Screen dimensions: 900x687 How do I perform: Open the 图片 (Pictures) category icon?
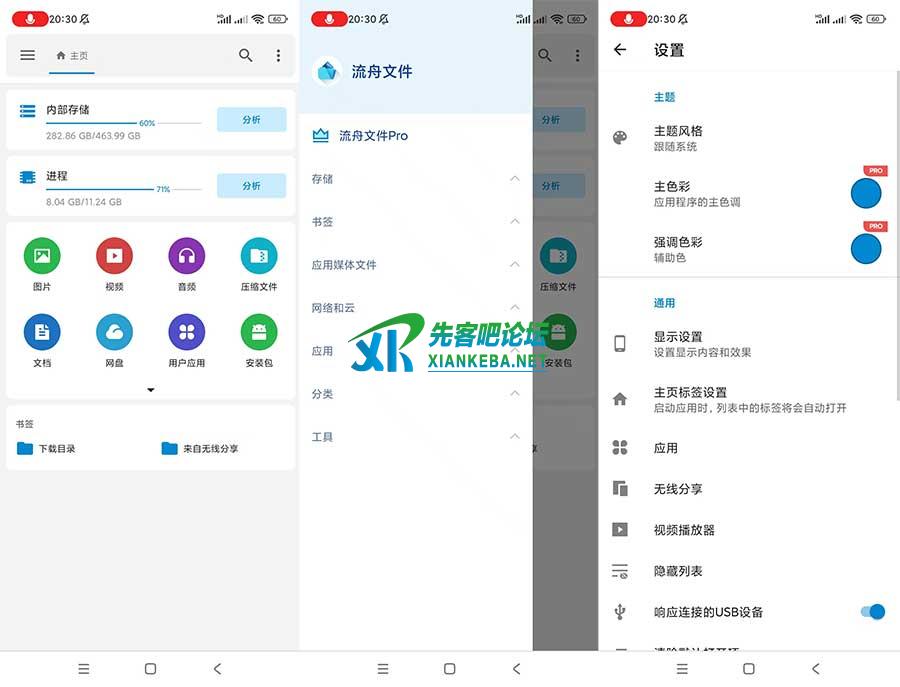coord(42,256)
